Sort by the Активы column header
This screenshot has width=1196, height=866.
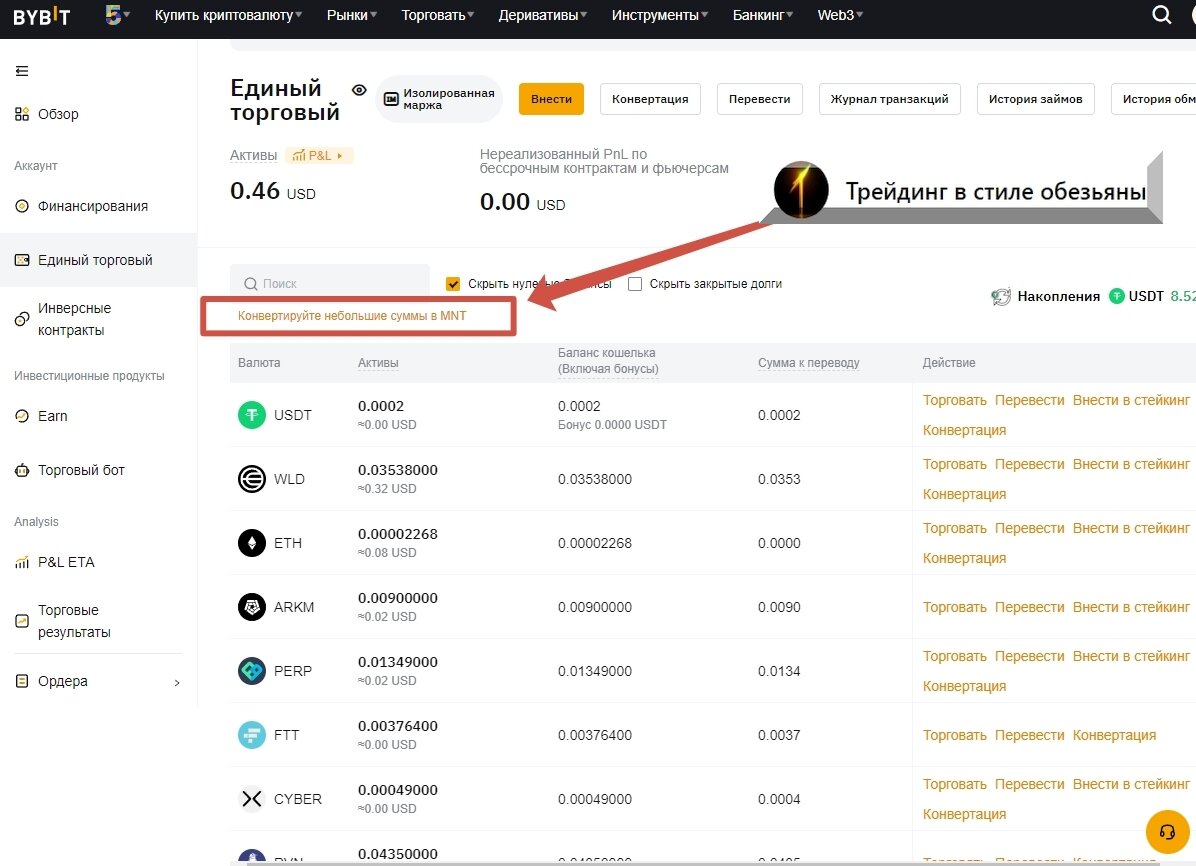tap(378, 363)
